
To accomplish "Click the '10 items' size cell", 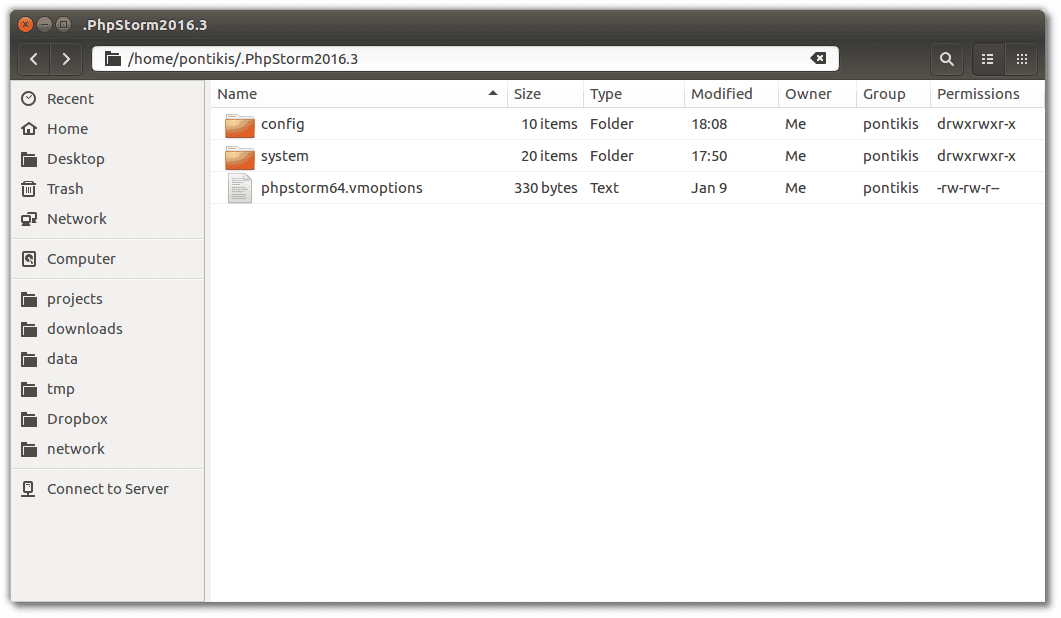I will [549, 125].
